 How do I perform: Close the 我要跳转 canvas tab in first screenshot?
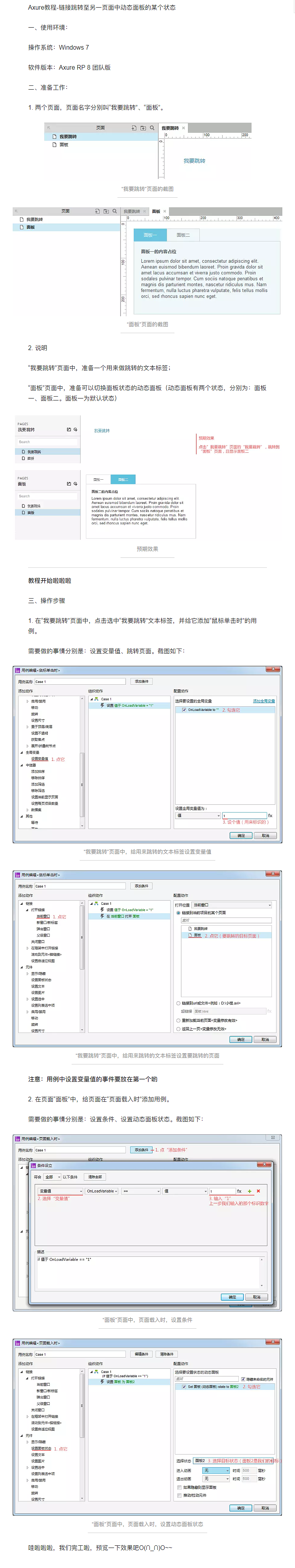tap(183, 128)
